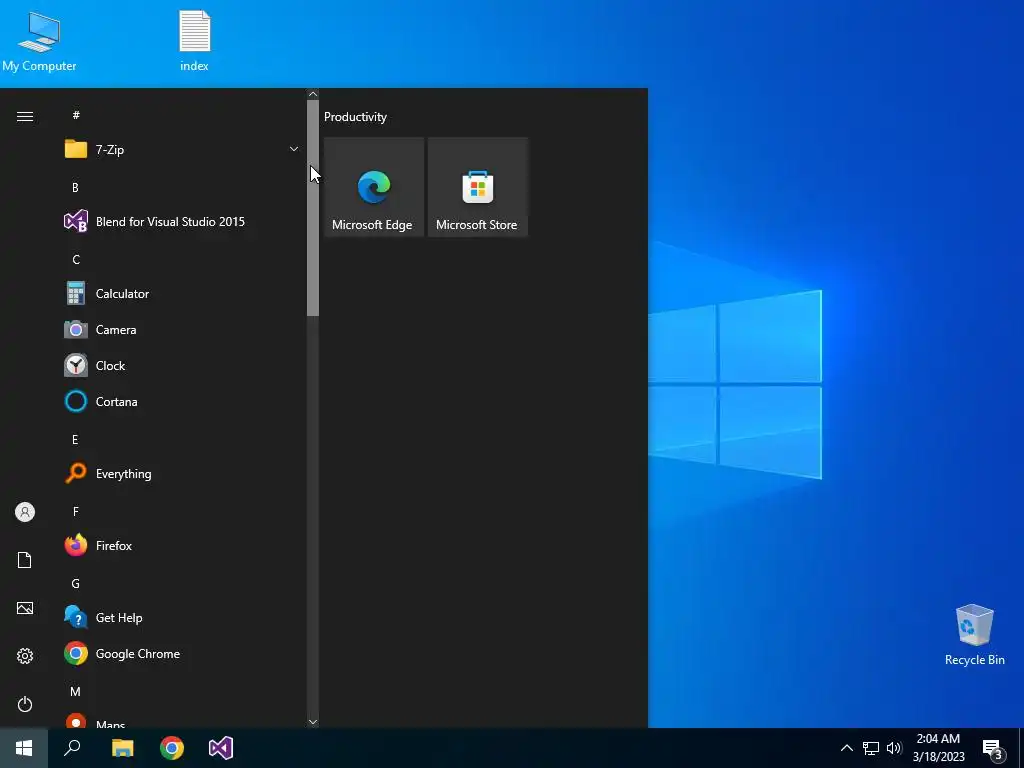
Task: Click the Power button in Start
Action: 25,704
